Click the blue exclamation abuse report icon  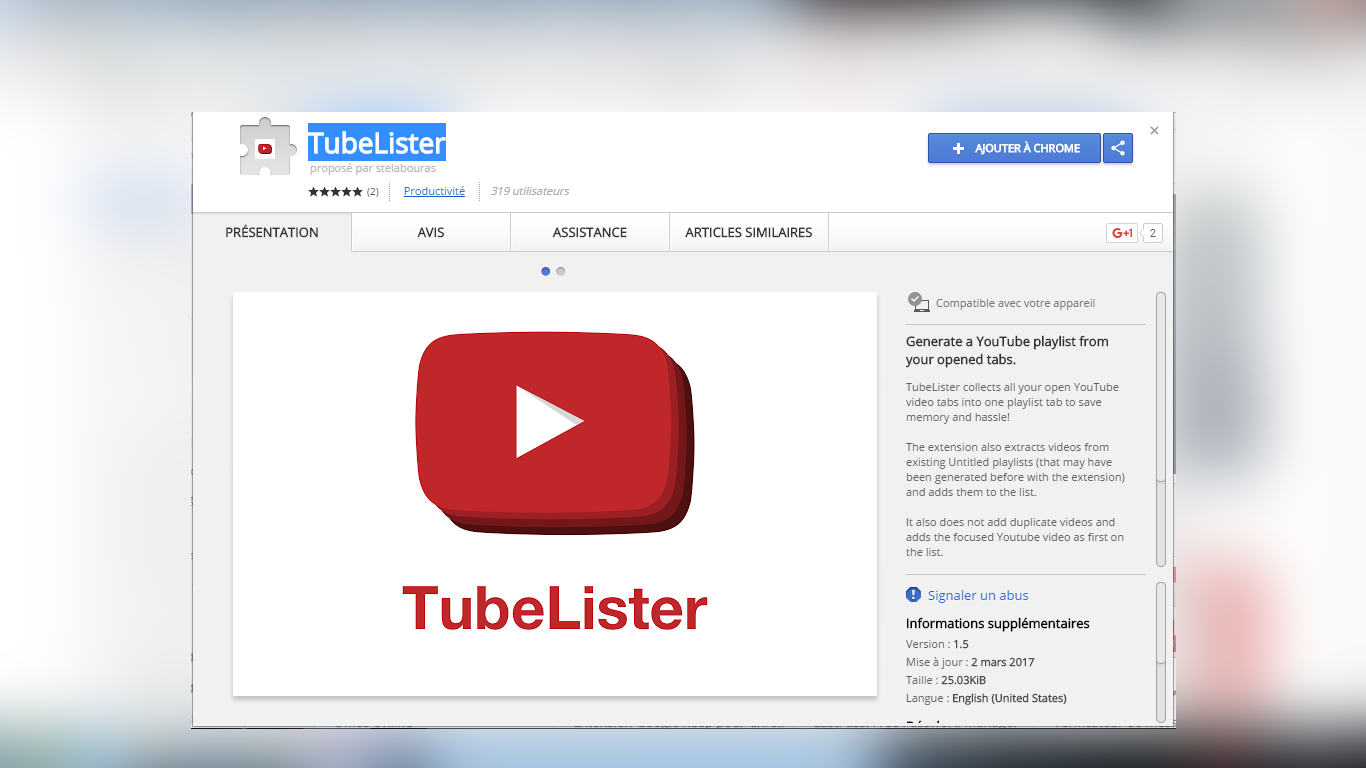point(913,595)
